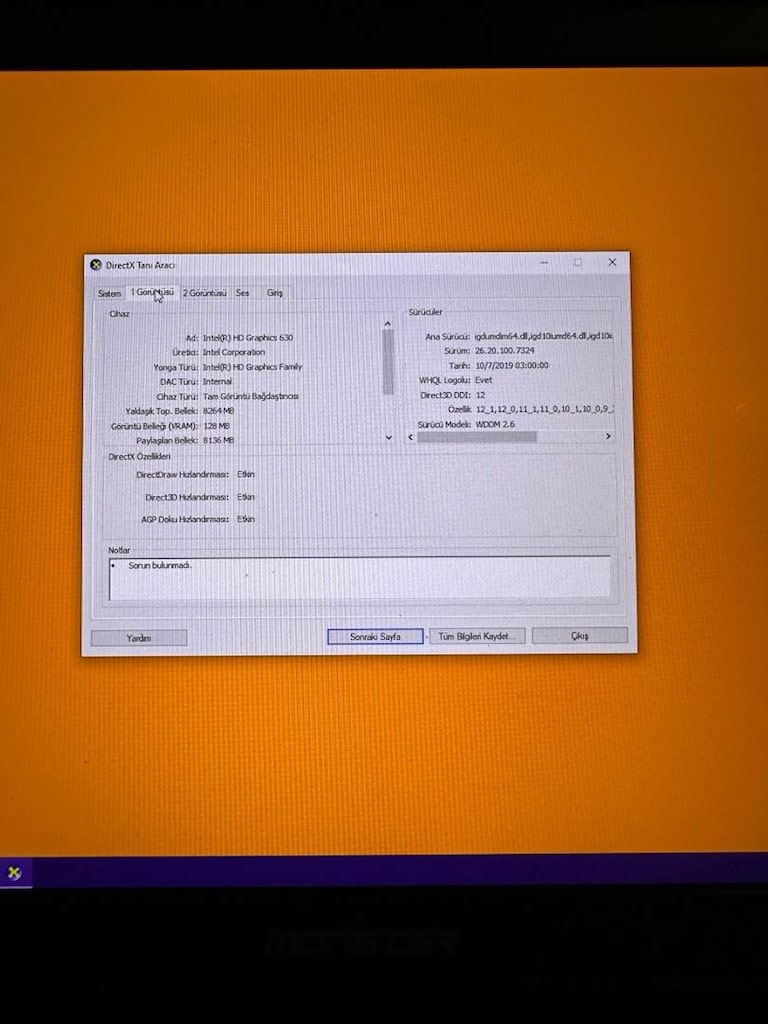Click the Çıkış button
Image resolution: width=768 pixels, height=1024 pixels.
(580, 635)
